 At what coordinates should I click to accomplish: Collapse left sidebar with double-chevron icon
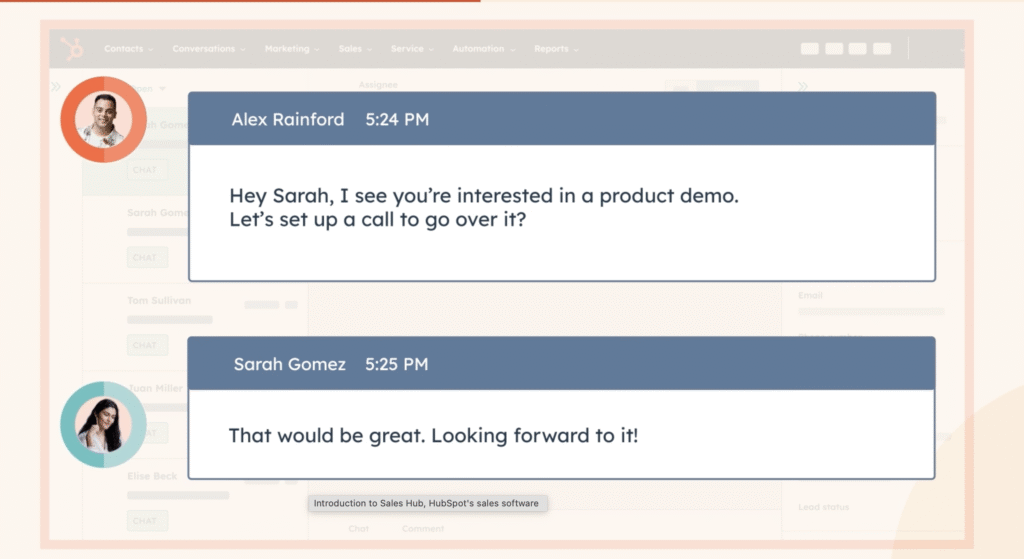tap(56, 87)
